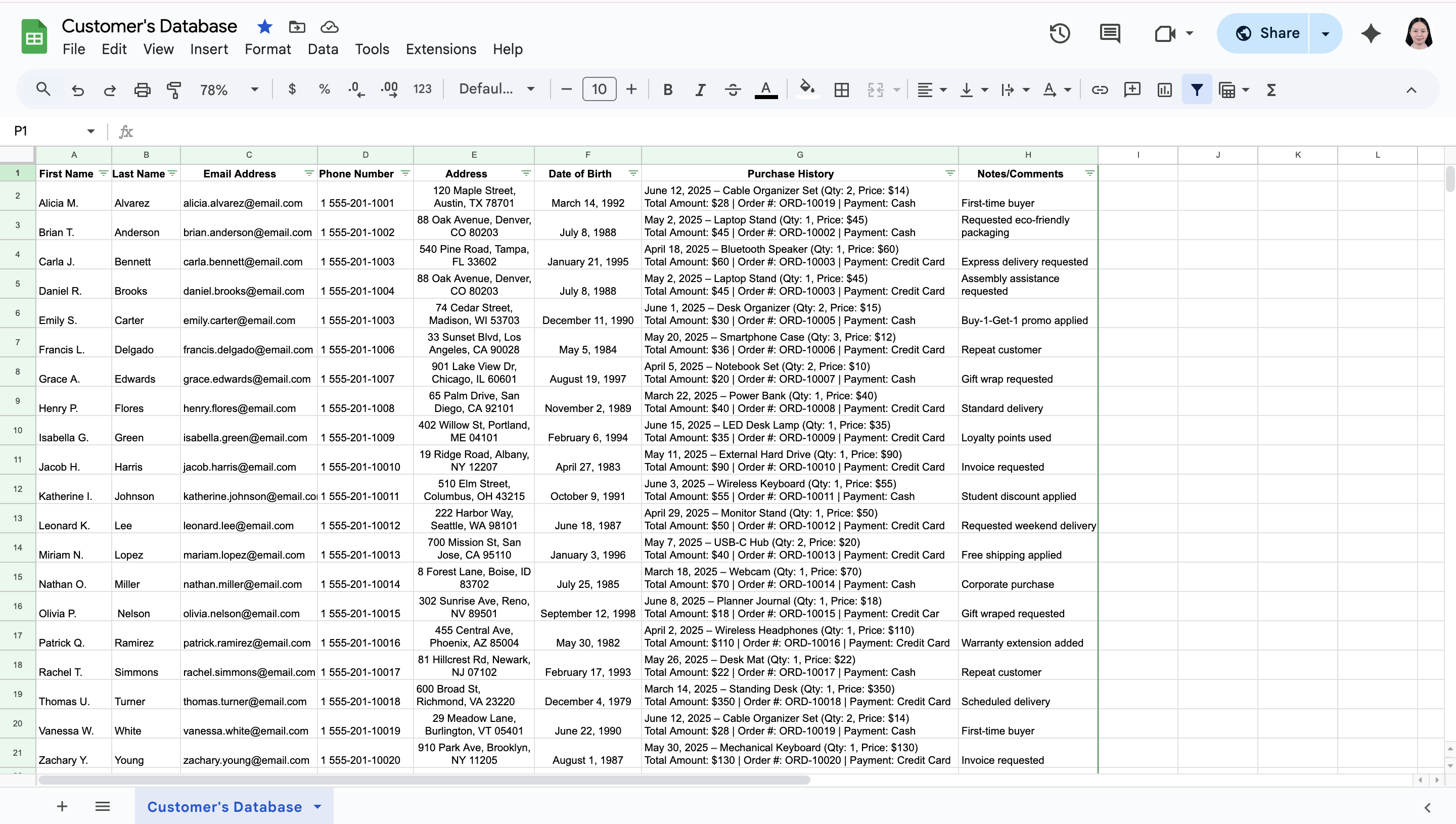
Task: Click the insert link icon
Action: pos(1100,89)
